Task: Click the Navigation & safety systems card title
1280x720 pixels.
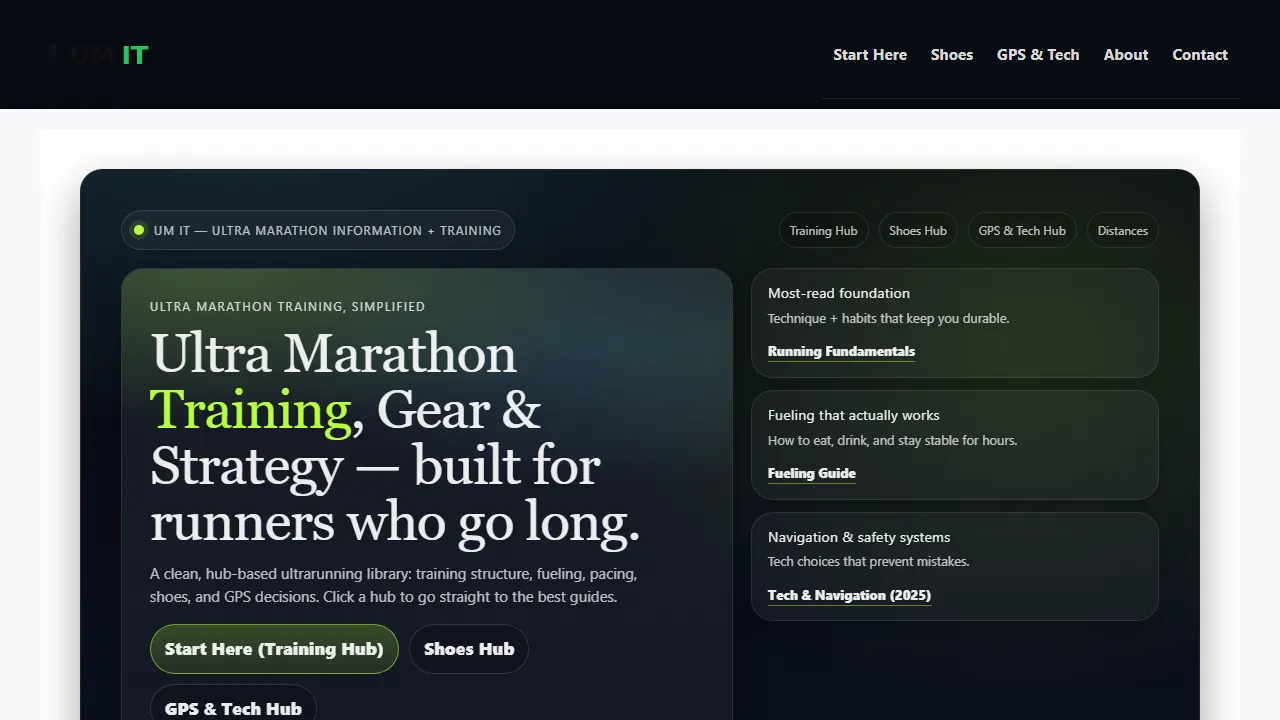Action: point(858,537)
